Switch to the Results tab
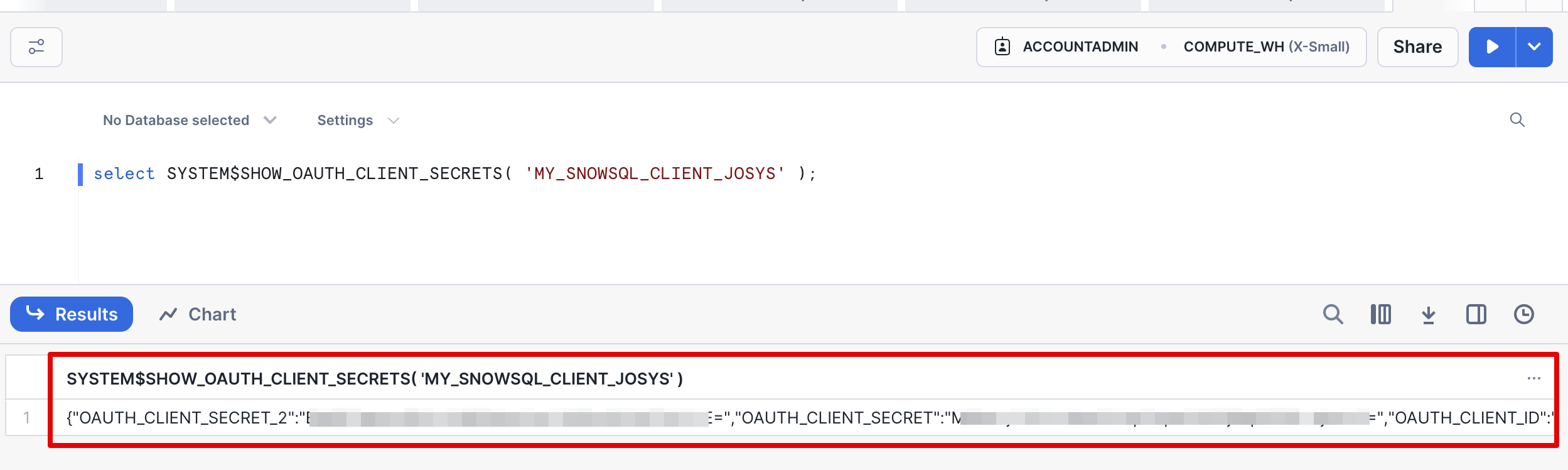 coord(72,314)
